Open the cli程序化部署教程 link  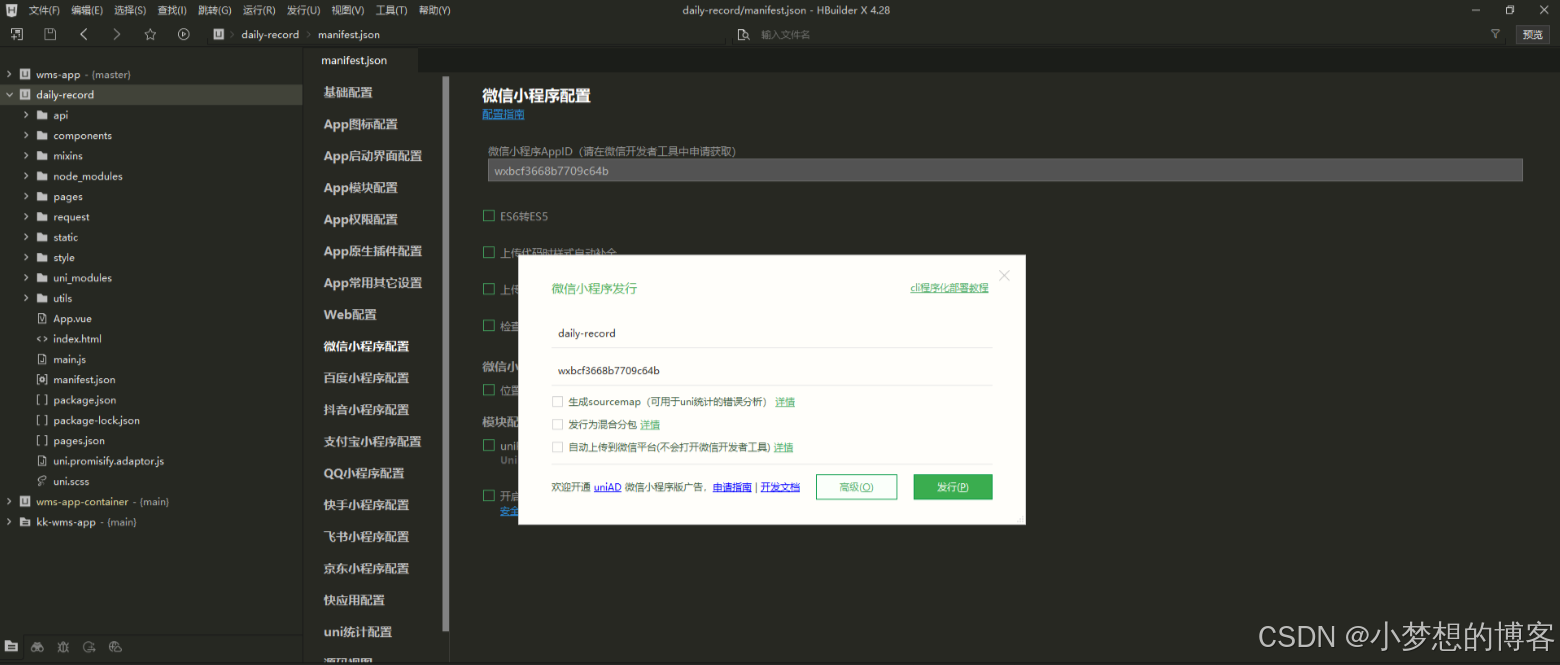coord(949,288)
